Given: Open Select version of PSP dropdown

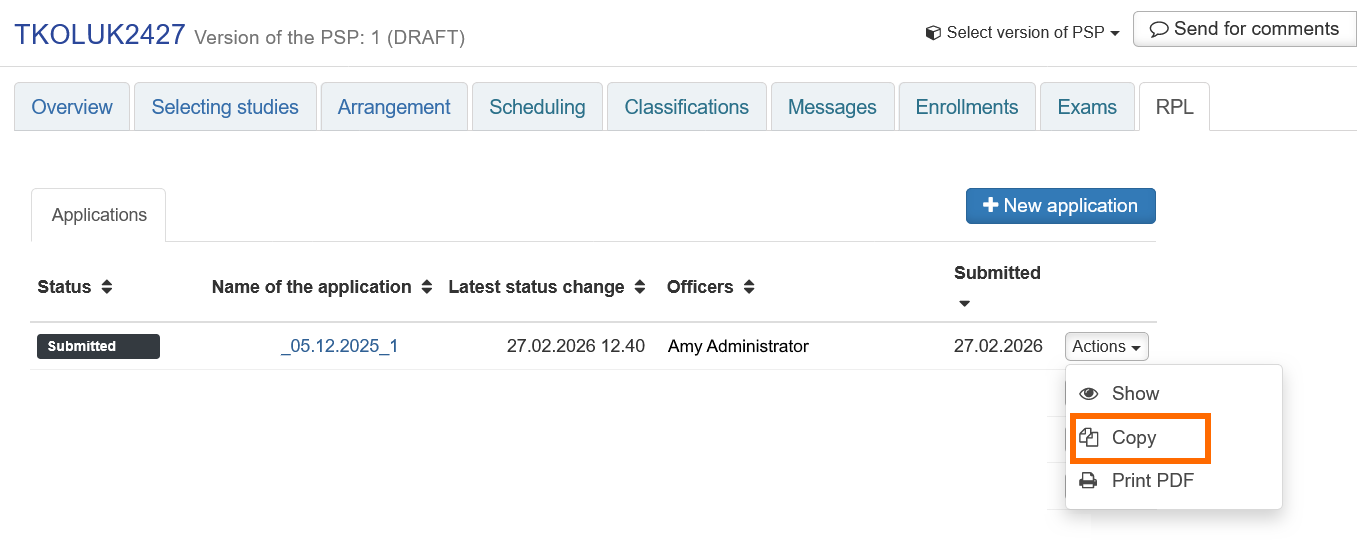Looking at the screenshot, I should (x=1024, y=33).
